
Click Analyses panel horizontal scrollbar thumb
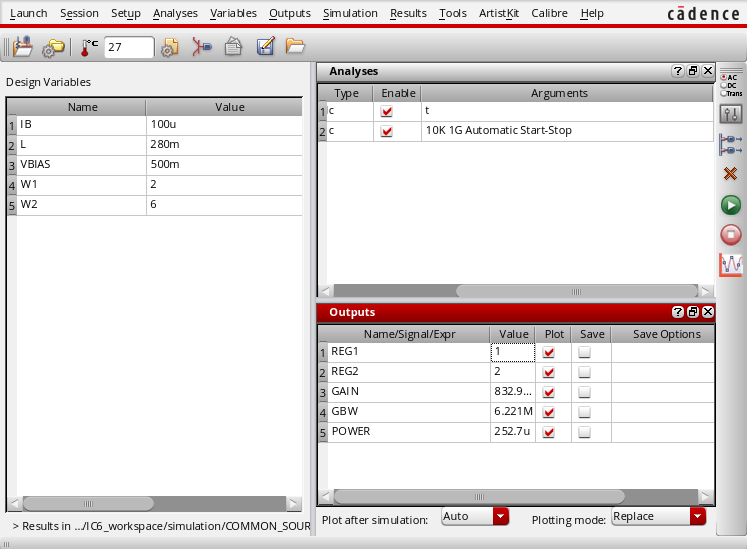[576, 291]
